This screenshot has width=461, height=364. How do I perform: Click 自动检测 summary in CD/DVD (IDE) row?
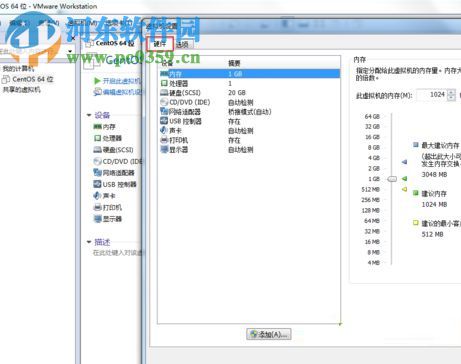[x=240, y=102]
